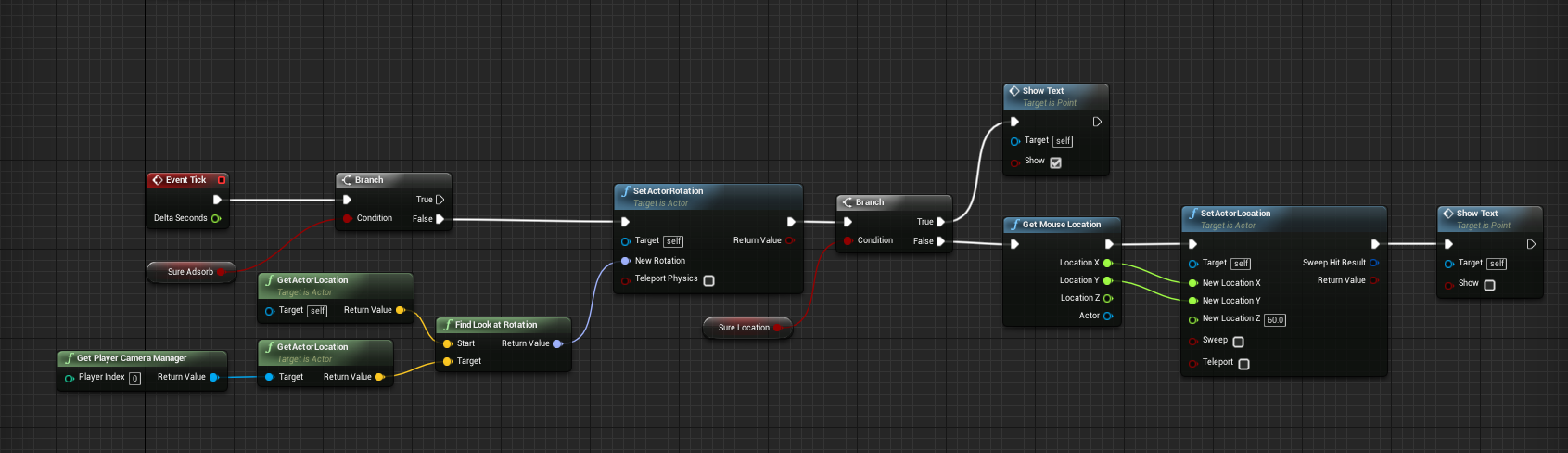Click second Branch True exec pin
1568x453 pixels.
940,222
